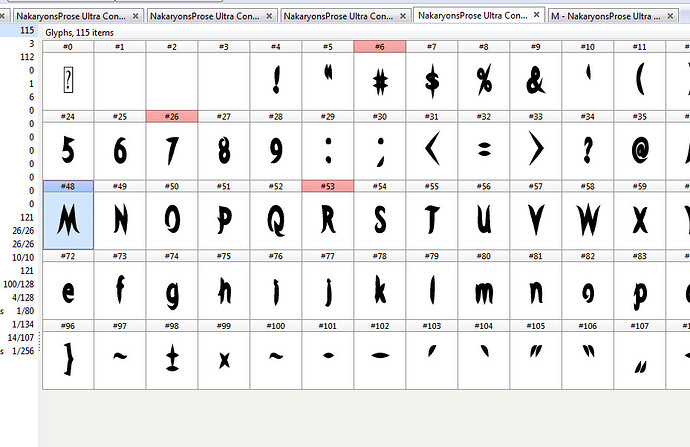Select the lowercase e glyph #72

[68, 290]
